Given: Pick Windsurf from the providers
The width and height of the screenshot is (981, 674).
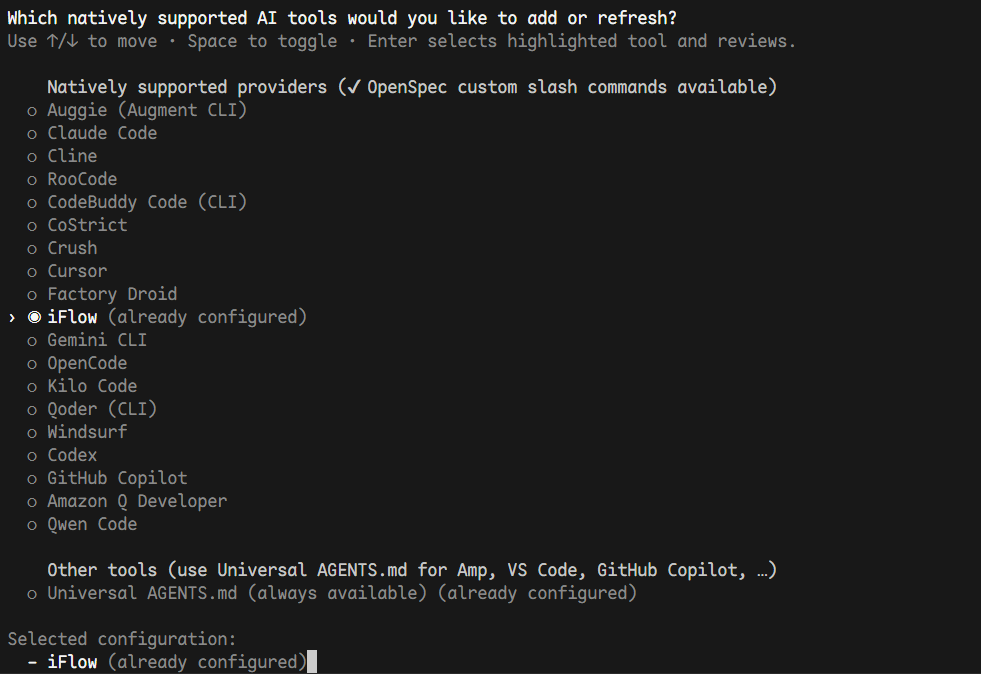Looking at the screenshot, I should point(87,432).
